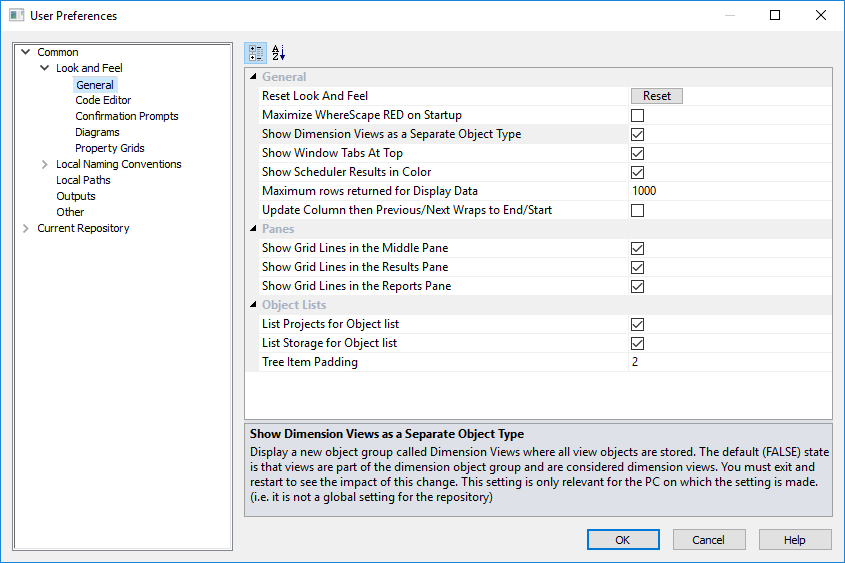845x563 pixels.
Task: Click the Maximum rows value field
Action: click(x=730, y=191)
